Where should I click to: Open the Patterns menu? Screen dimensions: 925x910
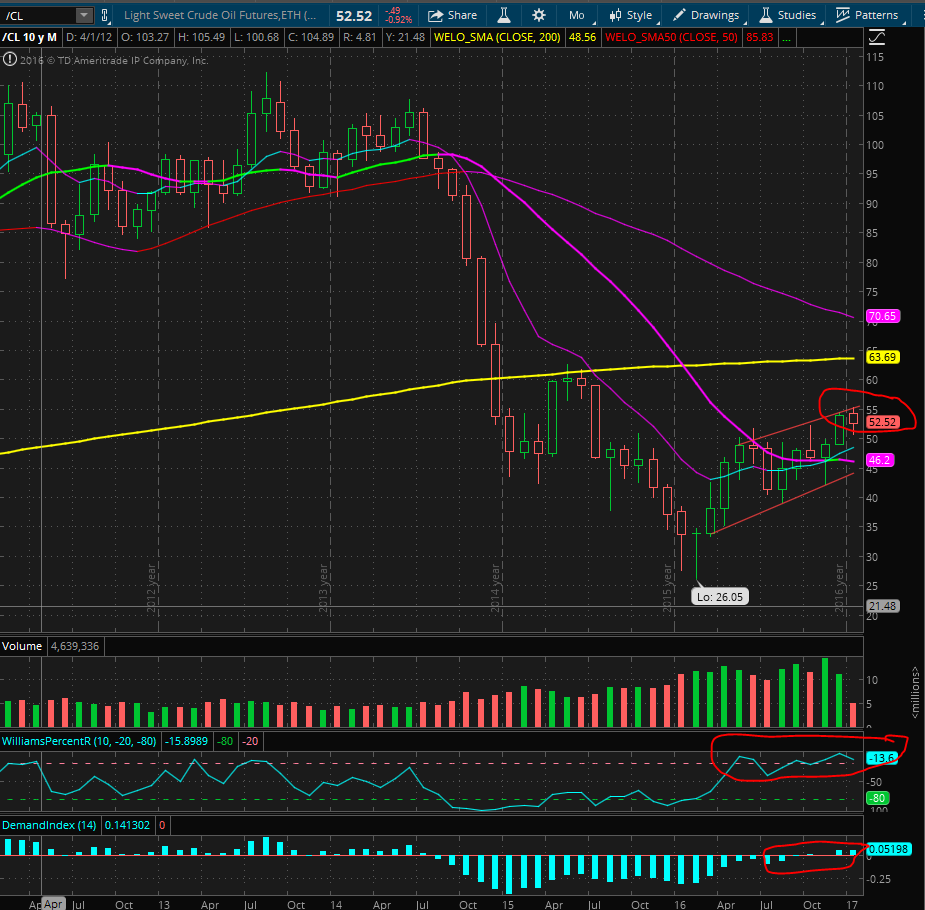[868, 15]
